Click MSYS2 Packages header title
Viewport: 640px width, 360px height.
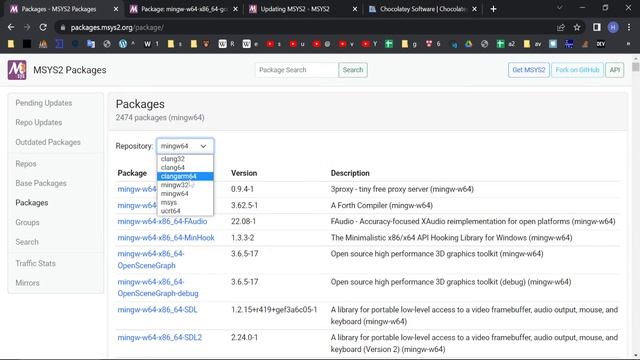pos(70,70)
